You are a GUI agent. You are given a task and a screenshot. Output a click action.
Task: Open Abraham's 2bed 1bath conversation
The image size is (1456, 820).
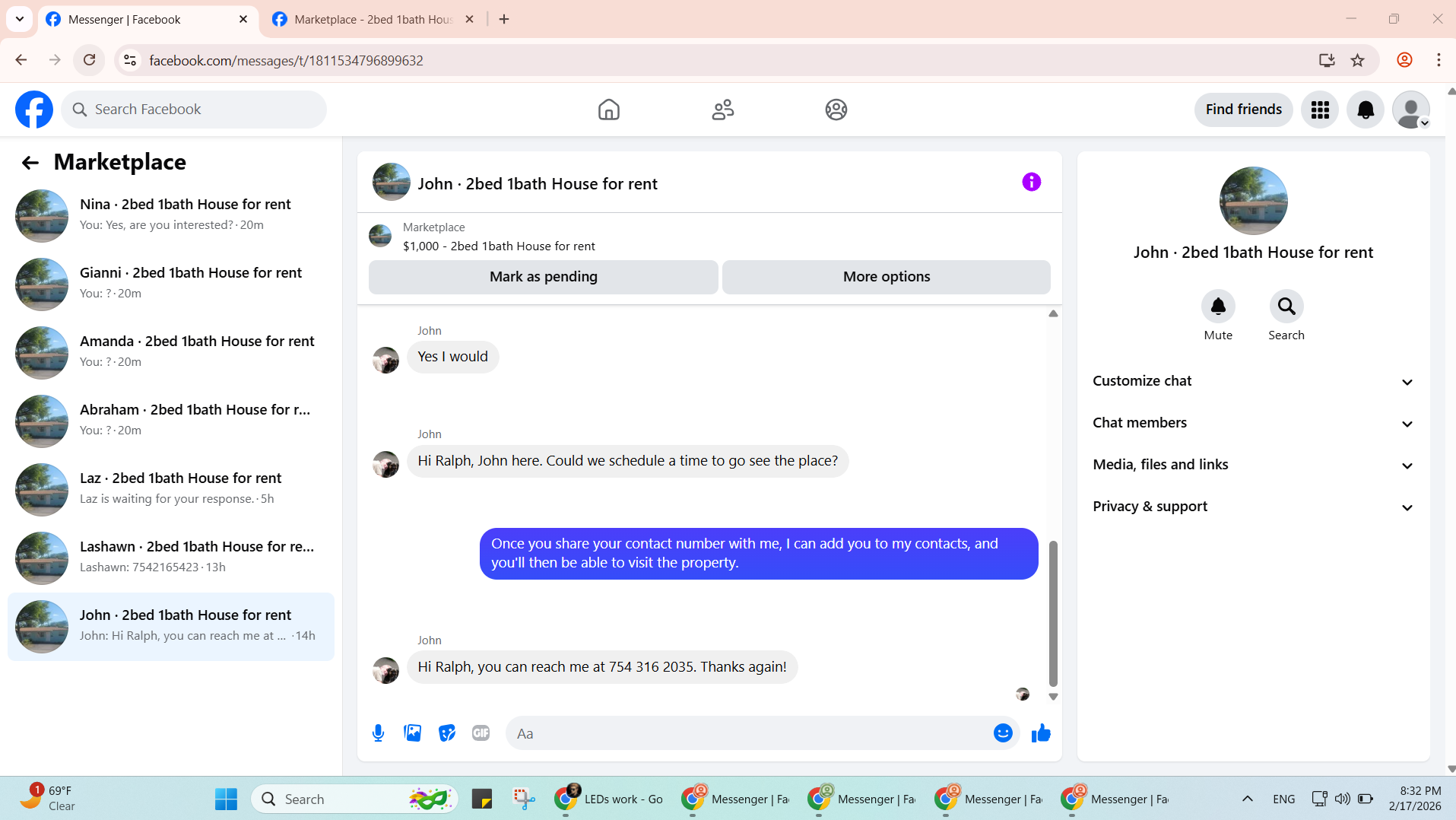click(171, 421)
